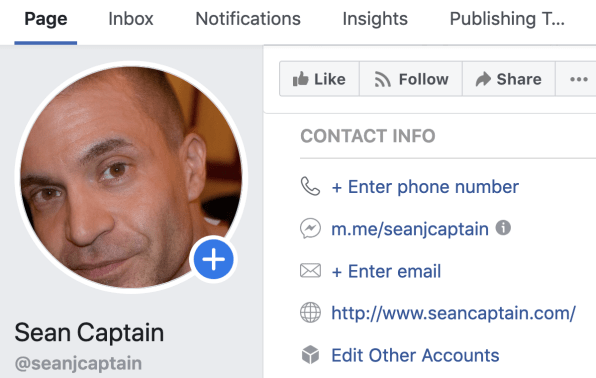Click the thumbs-up Like button
The width and height of the screenshot is (596, 378).
point(319,79)
